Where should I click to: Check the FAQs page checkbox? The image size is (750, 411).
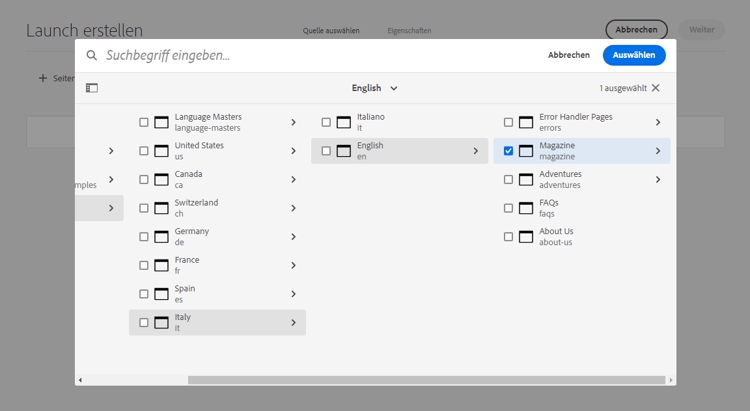coord(508,208)
